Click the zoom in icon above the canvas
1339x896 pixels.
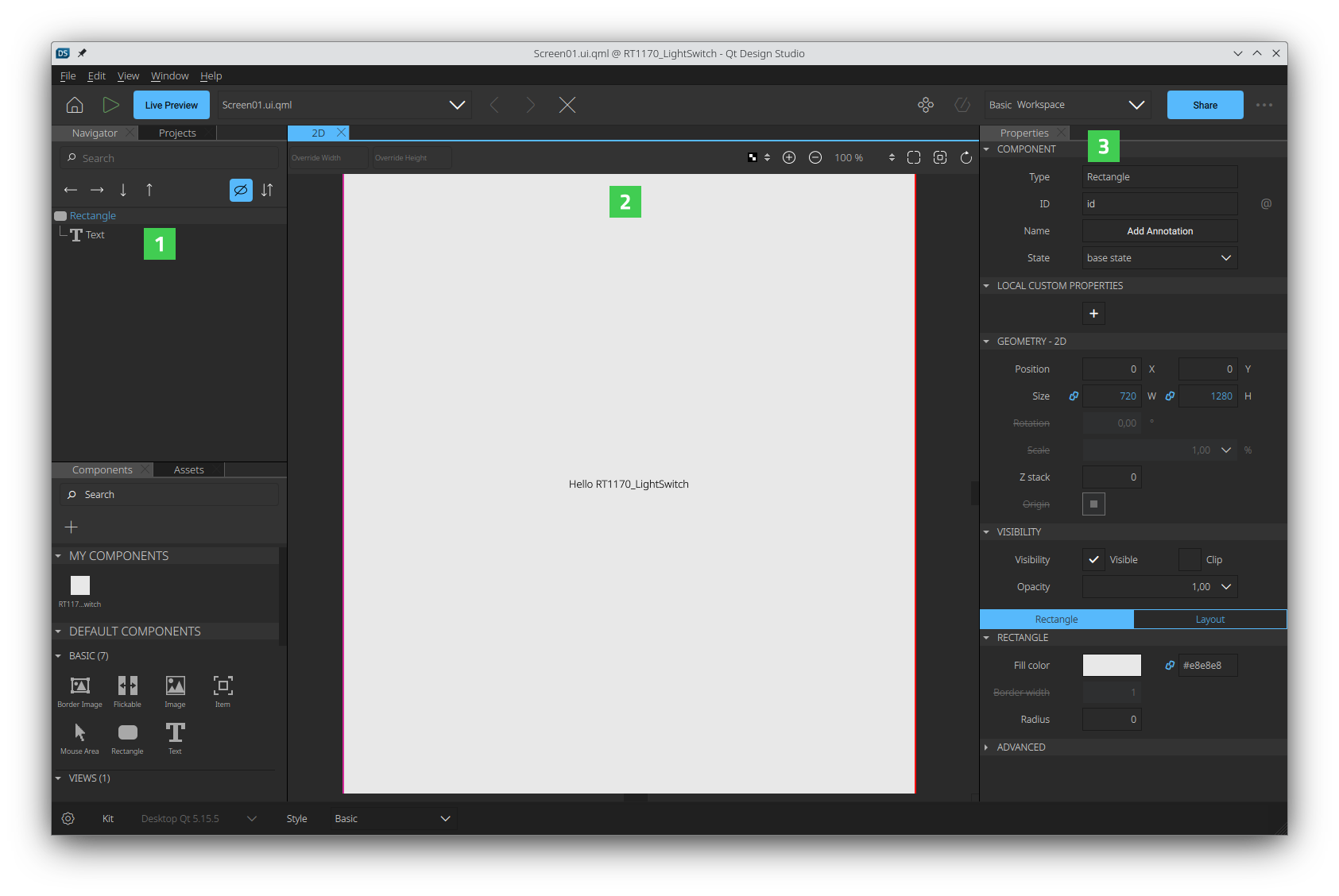tap(789, 157)
